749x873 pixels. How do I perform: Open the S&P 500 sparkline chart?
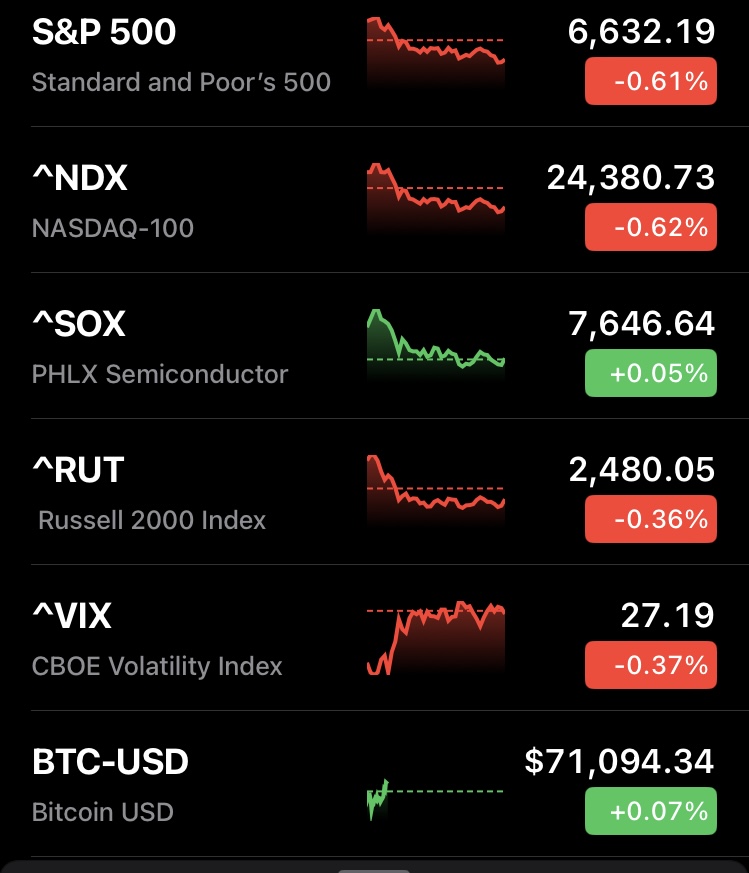436,53
